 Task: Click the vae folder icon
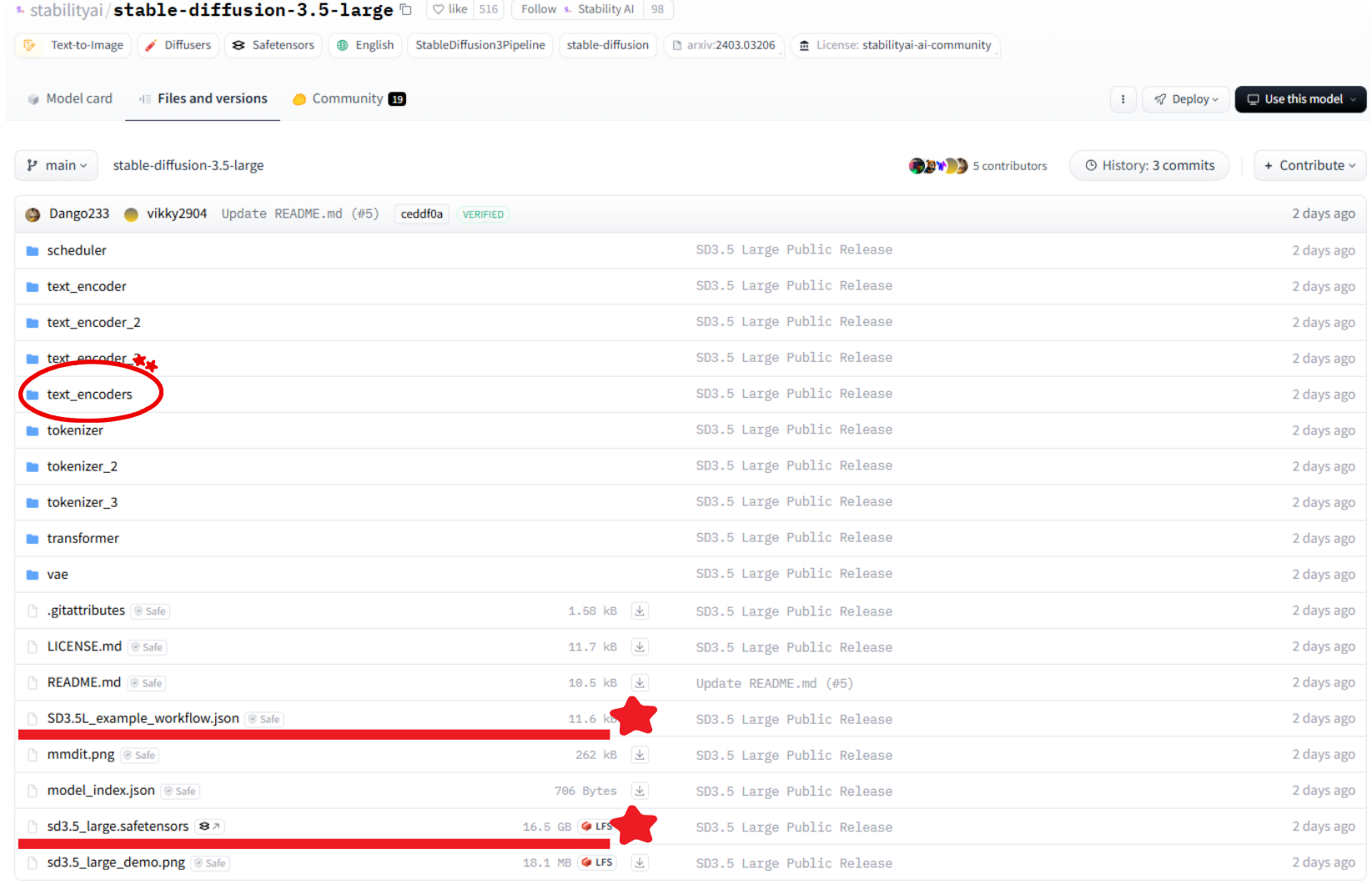pos(33,575)
